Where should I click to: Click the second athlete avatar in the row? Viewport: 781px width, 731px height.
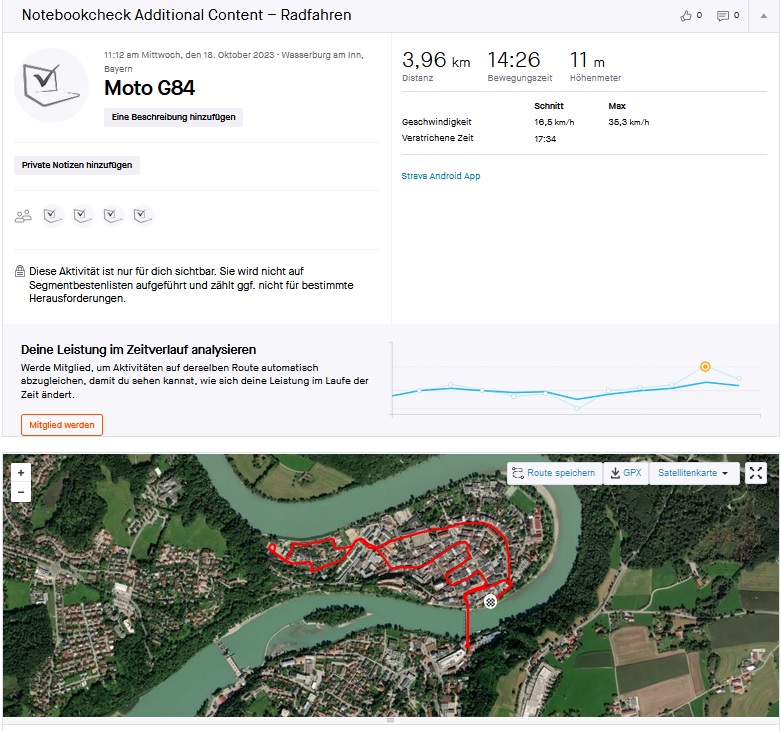[83, 216]
